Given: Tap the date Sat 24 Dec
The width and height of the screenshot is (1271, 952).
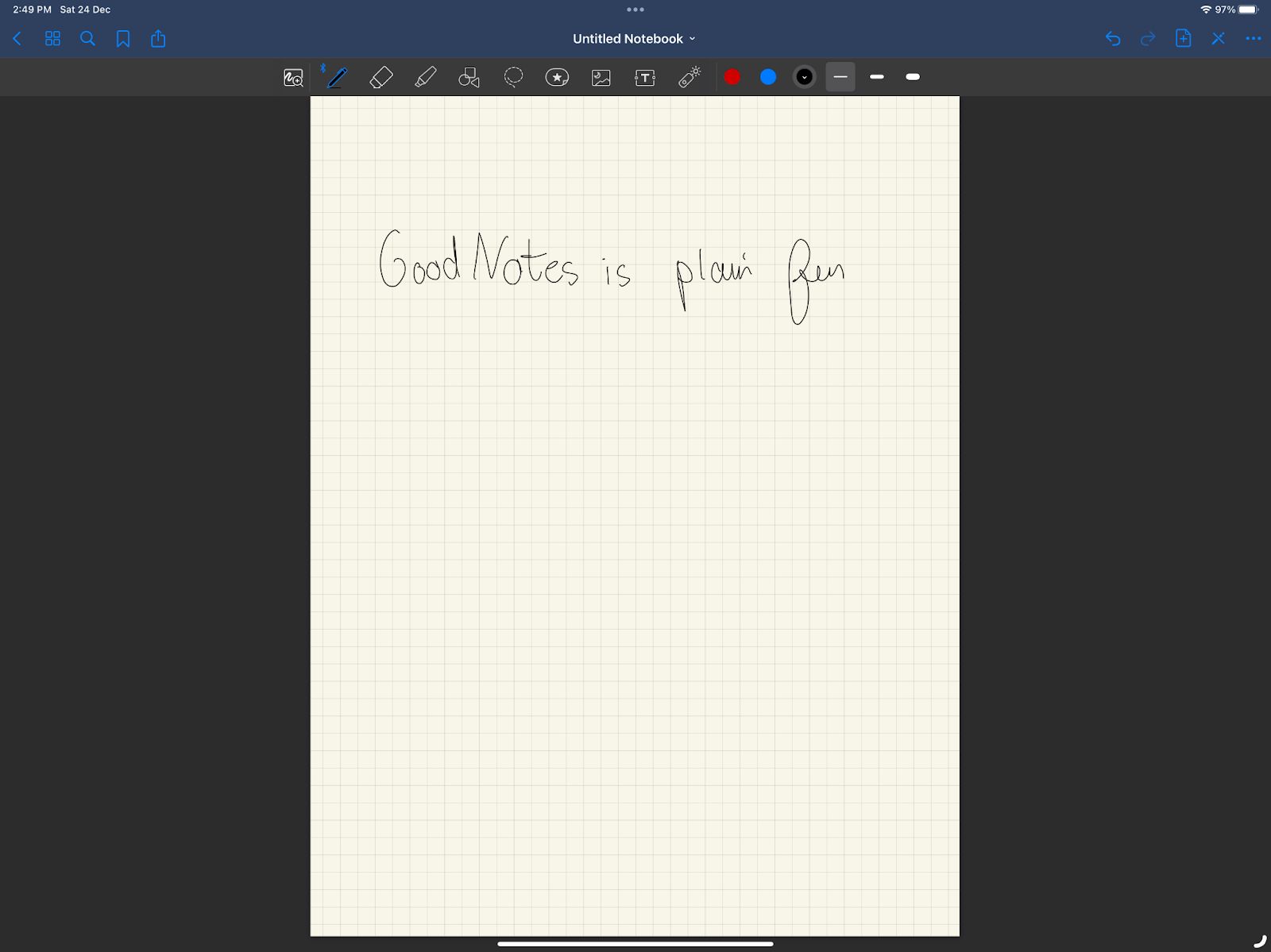Looking at the screenshot, I should 85,10.
